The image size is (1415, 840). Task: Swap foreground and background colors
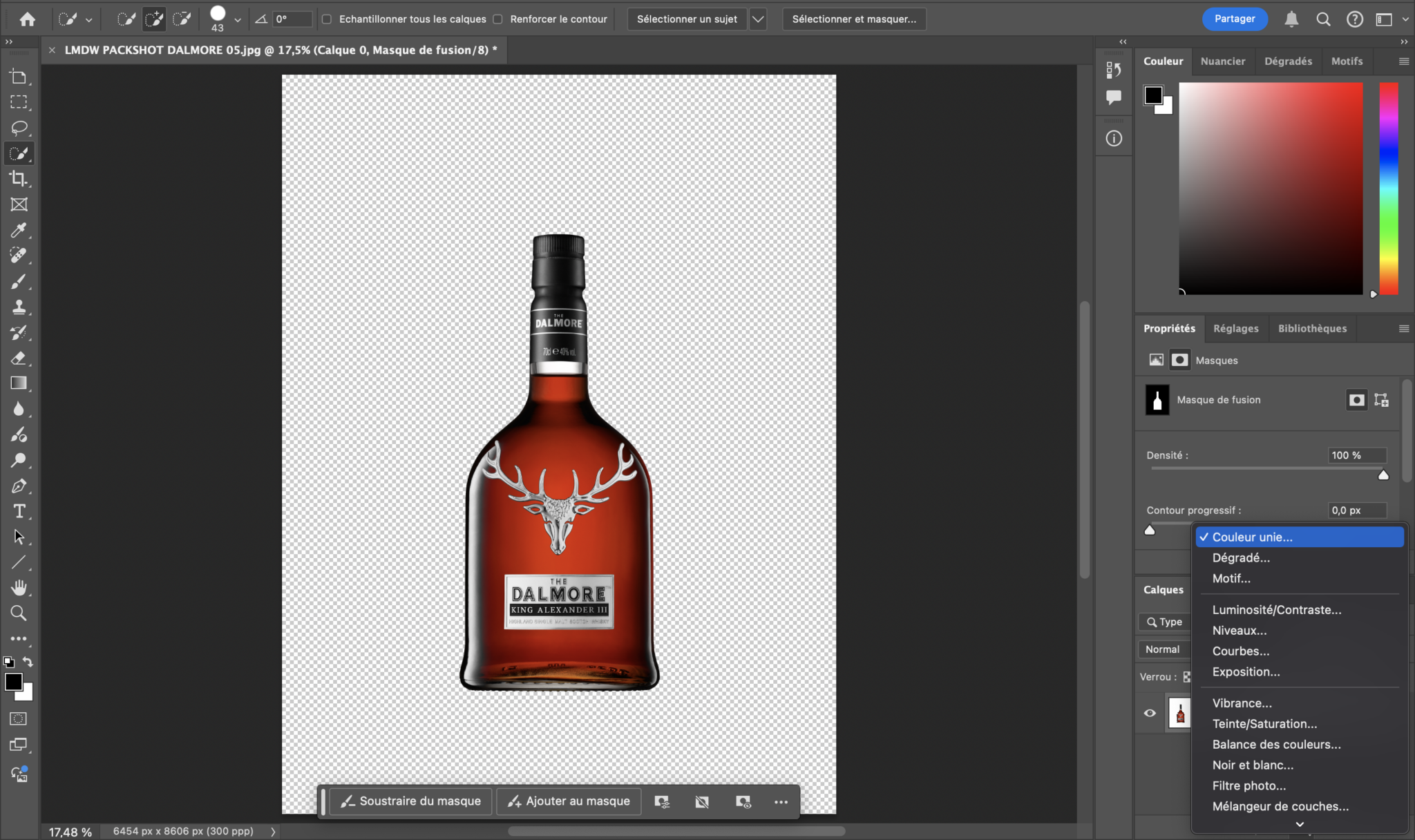pyautogui.click(x=28, y=662)
